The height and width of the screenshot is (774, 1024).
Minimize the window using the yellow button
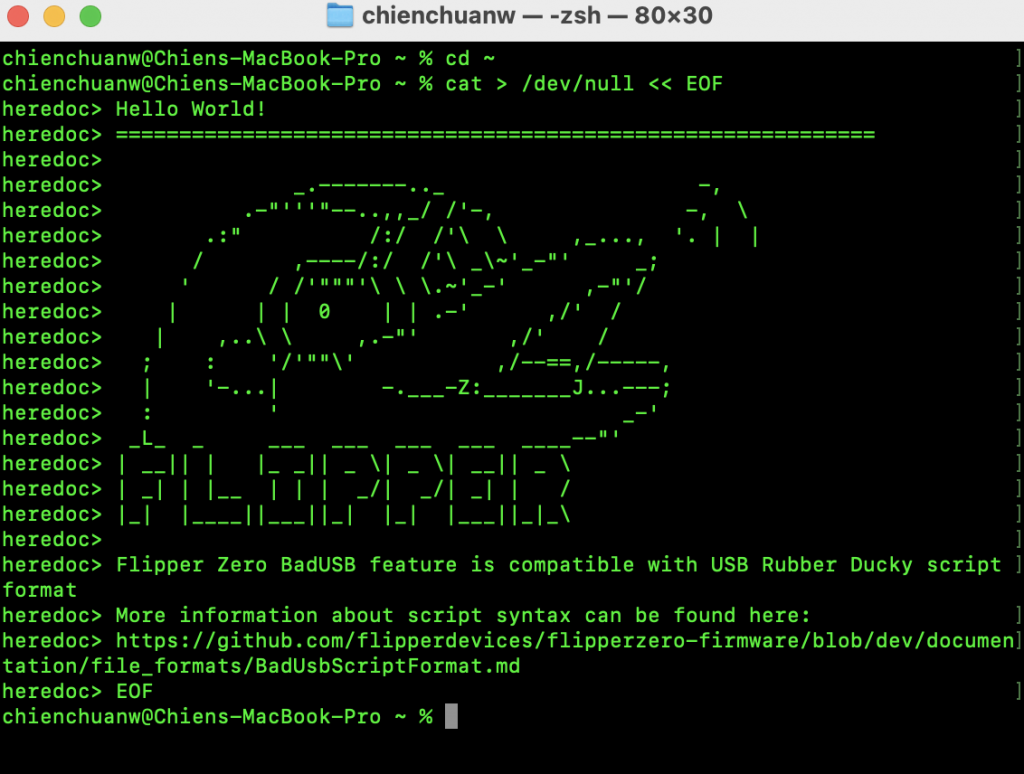point(54,16)
